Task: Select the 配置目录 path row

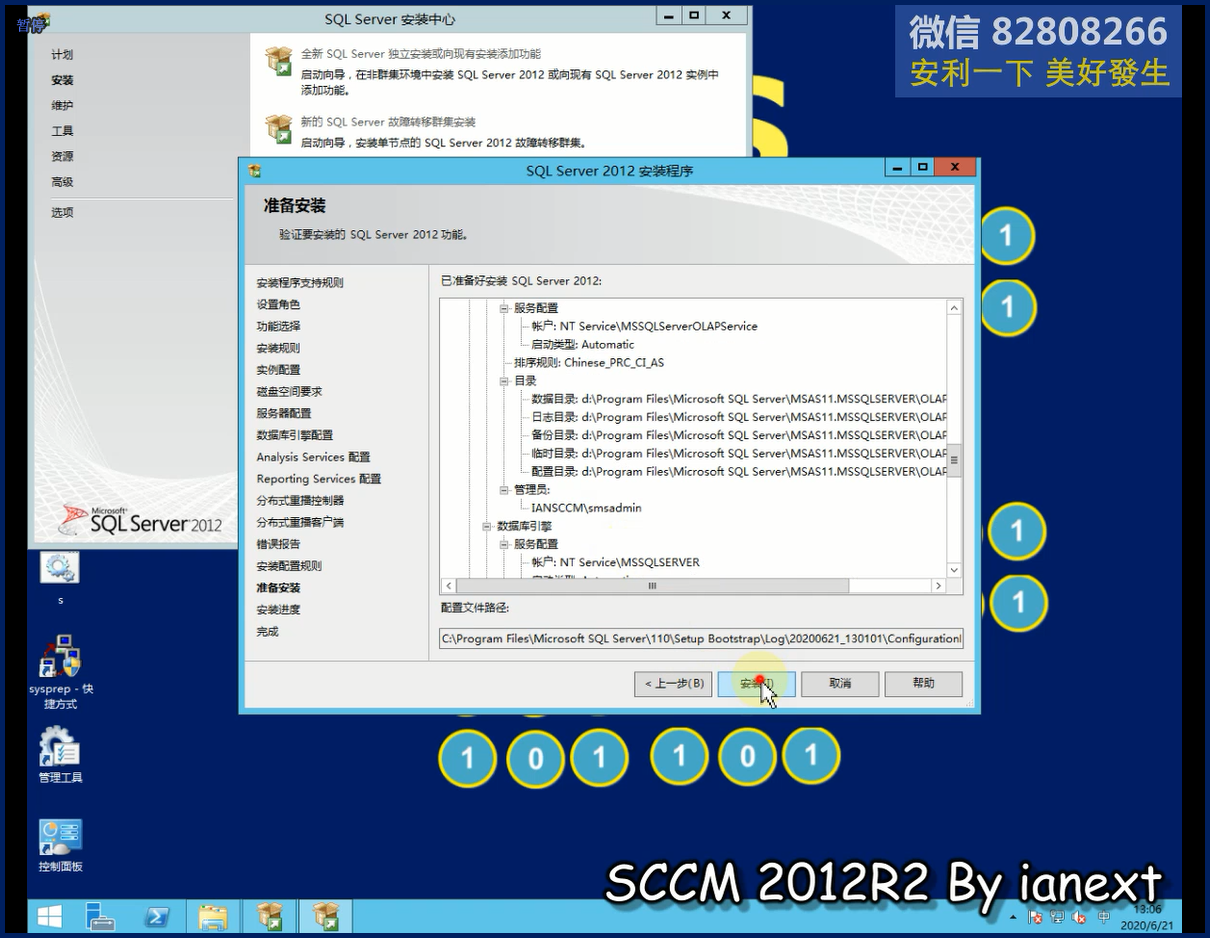Action: point(738,471)
